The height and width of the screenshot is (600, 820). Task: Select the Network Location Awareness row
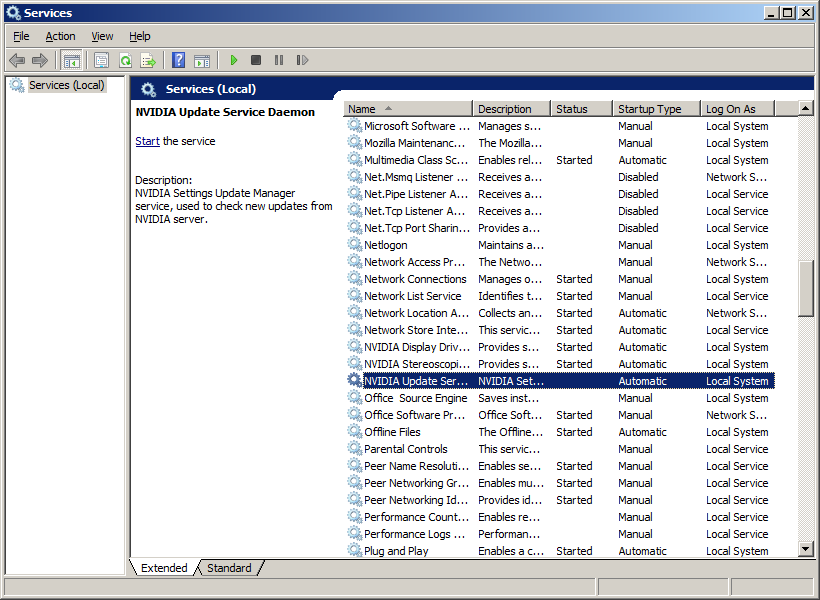560,313
